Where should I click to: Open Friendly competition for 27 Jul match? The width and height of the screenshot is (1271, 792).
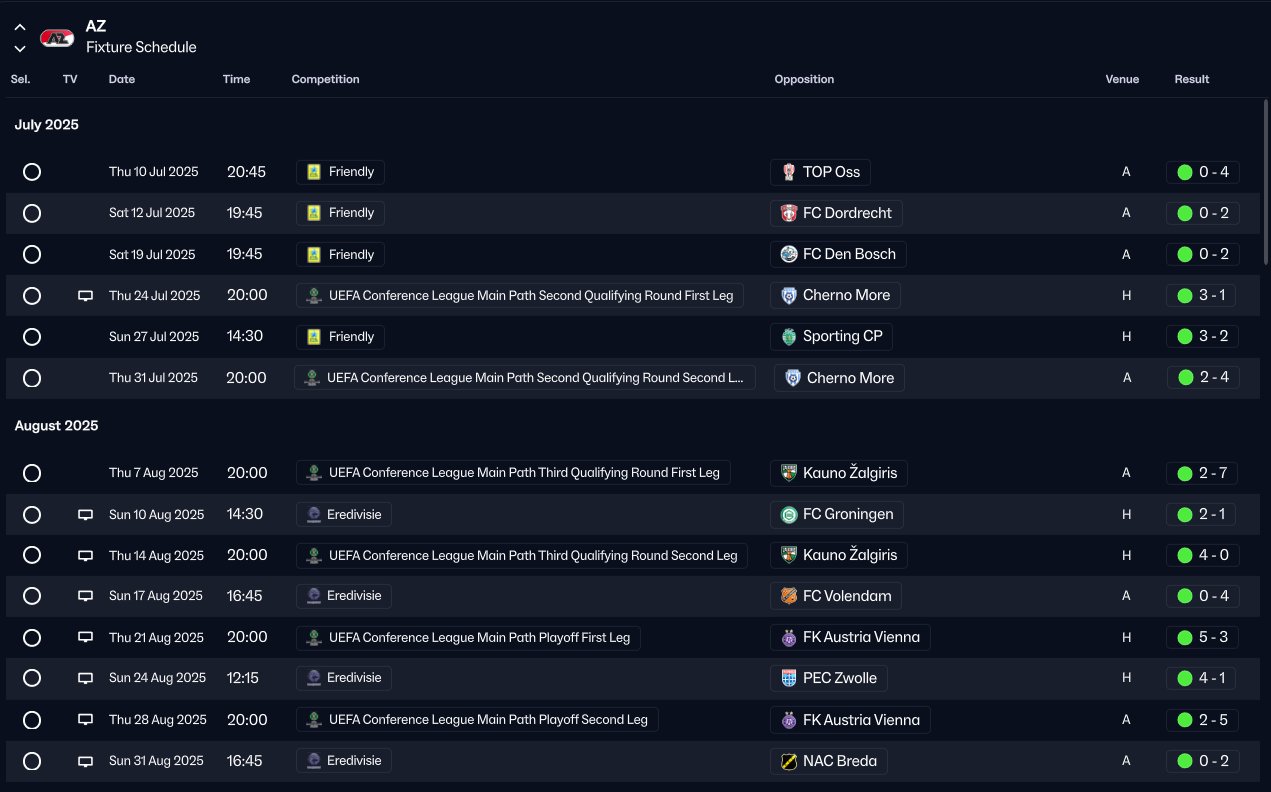point(340,337)
